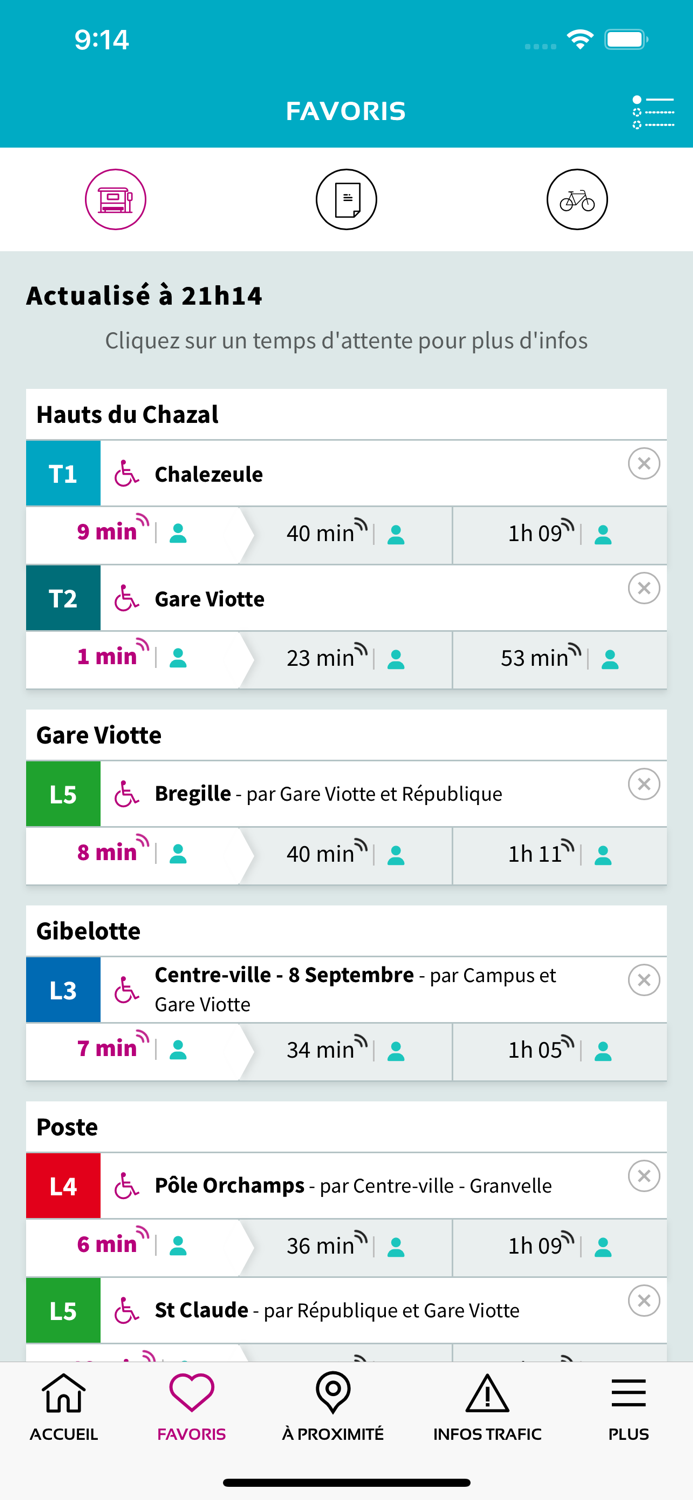The height and width of the screenshot is (1500, 693).
Task: Select the bus stop favorites category icon
Action: (x=116, y=199)
